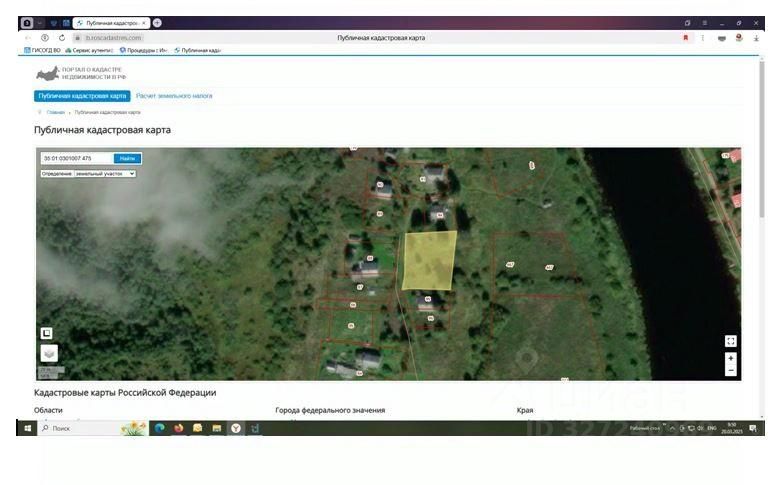Click the 'Области' heading text
Viewport: 782px width, 485px height.
coord(48,410)
